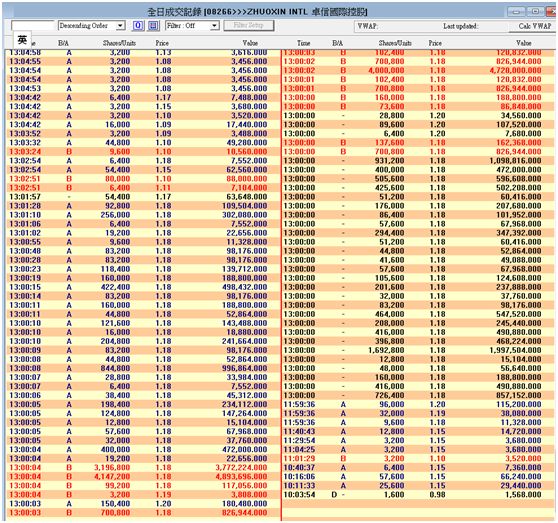Click the share quantity 422,400

pos(115,287)
